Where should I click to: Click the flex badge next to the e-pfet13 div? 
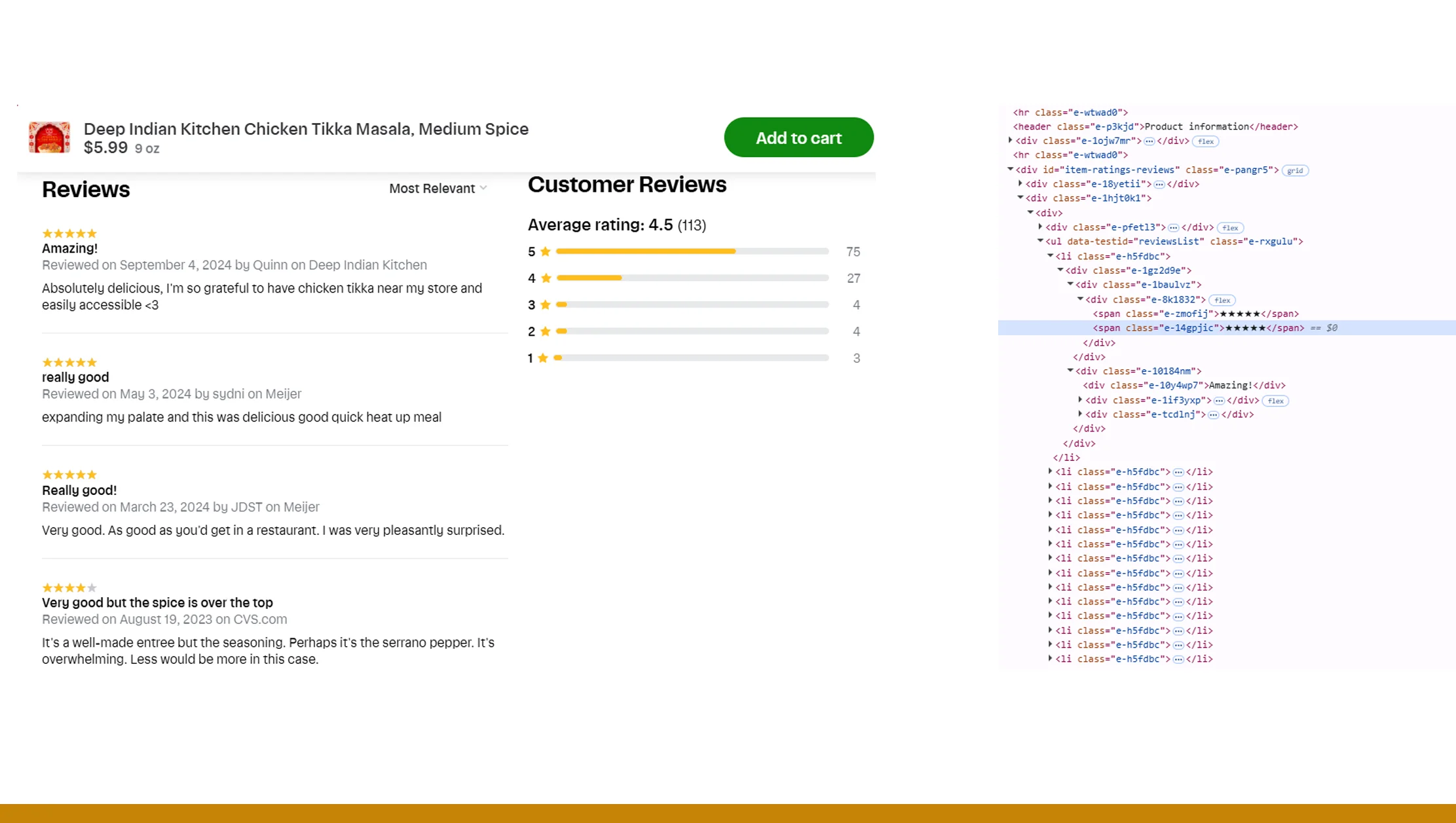pos(1229,228)
